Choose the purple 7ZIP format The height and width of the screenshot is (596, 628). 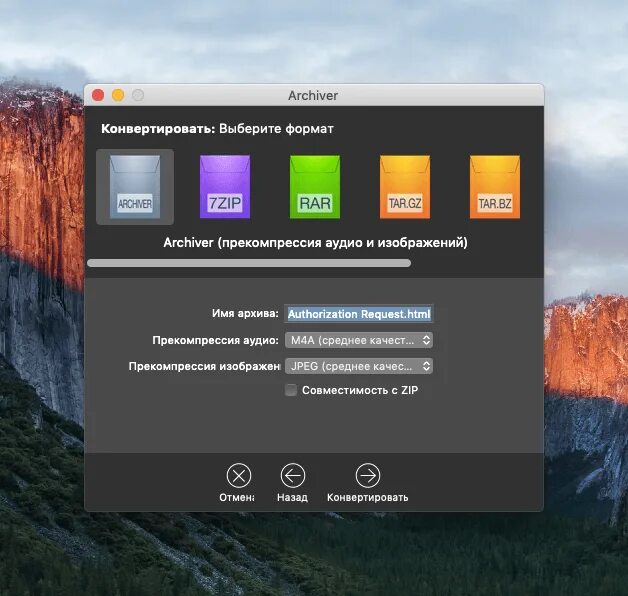pos(225,187)
